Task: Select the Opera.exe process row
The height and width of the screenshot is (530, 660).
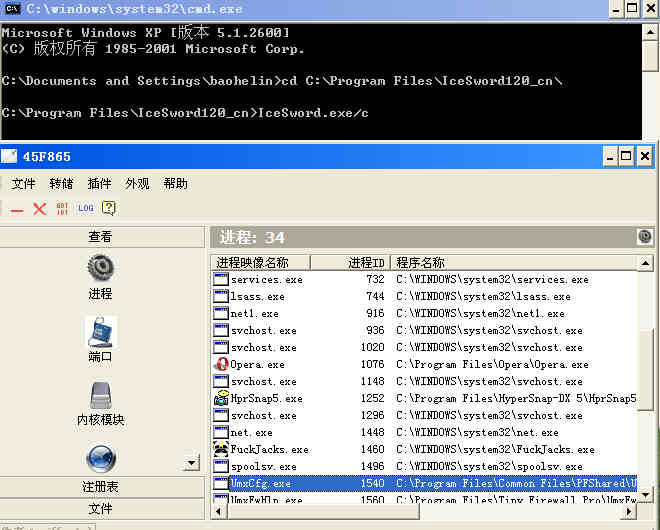Action: click(x=424, y=364)
